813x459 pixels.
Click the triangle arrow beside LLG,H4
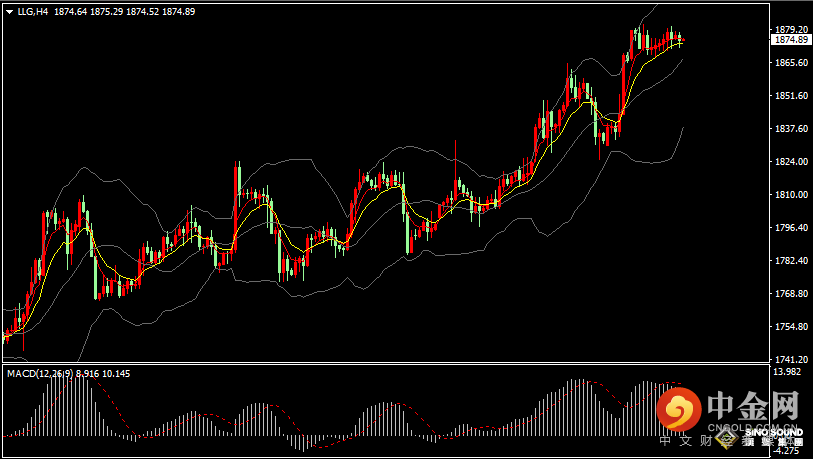click(x=9, y=12)
